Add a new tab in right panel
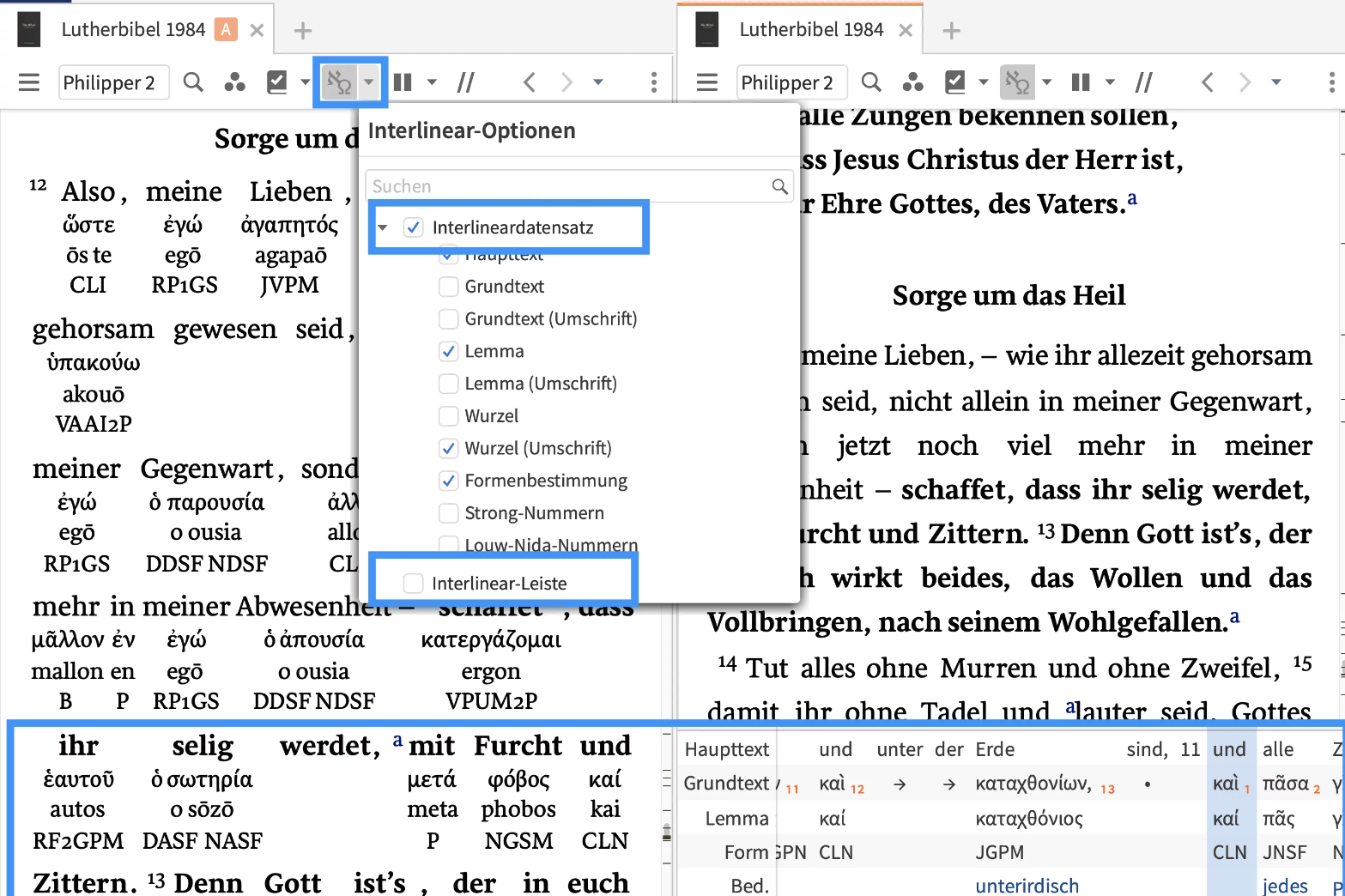 pyautogui.click(x=951, y=31)
